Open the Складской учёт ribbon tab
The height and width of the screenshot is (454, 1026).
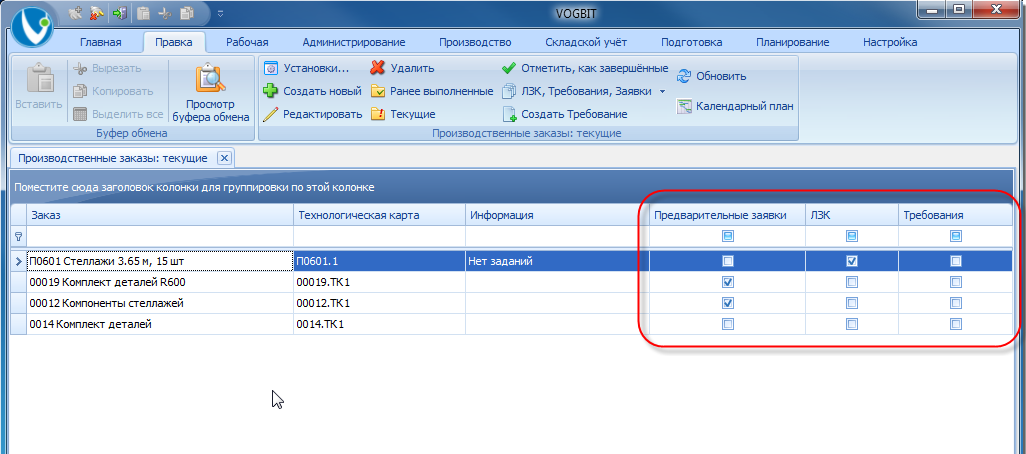tap(586, 42)
